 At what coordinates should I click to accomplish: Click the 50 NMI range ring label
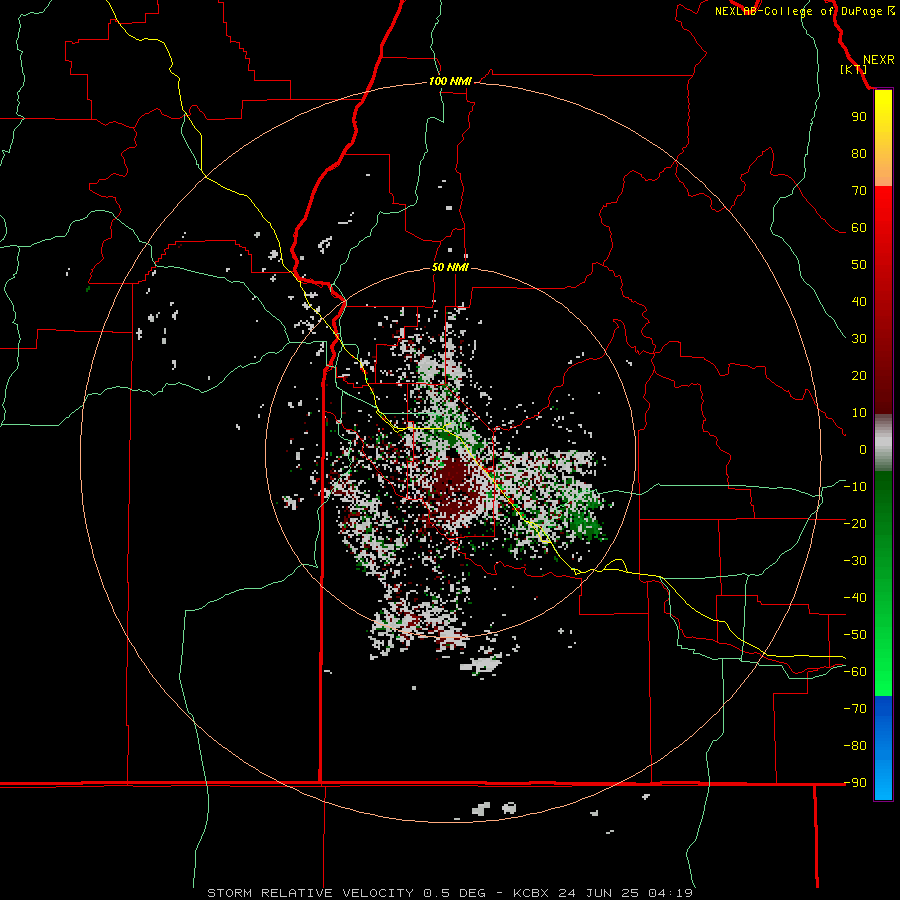450,267
